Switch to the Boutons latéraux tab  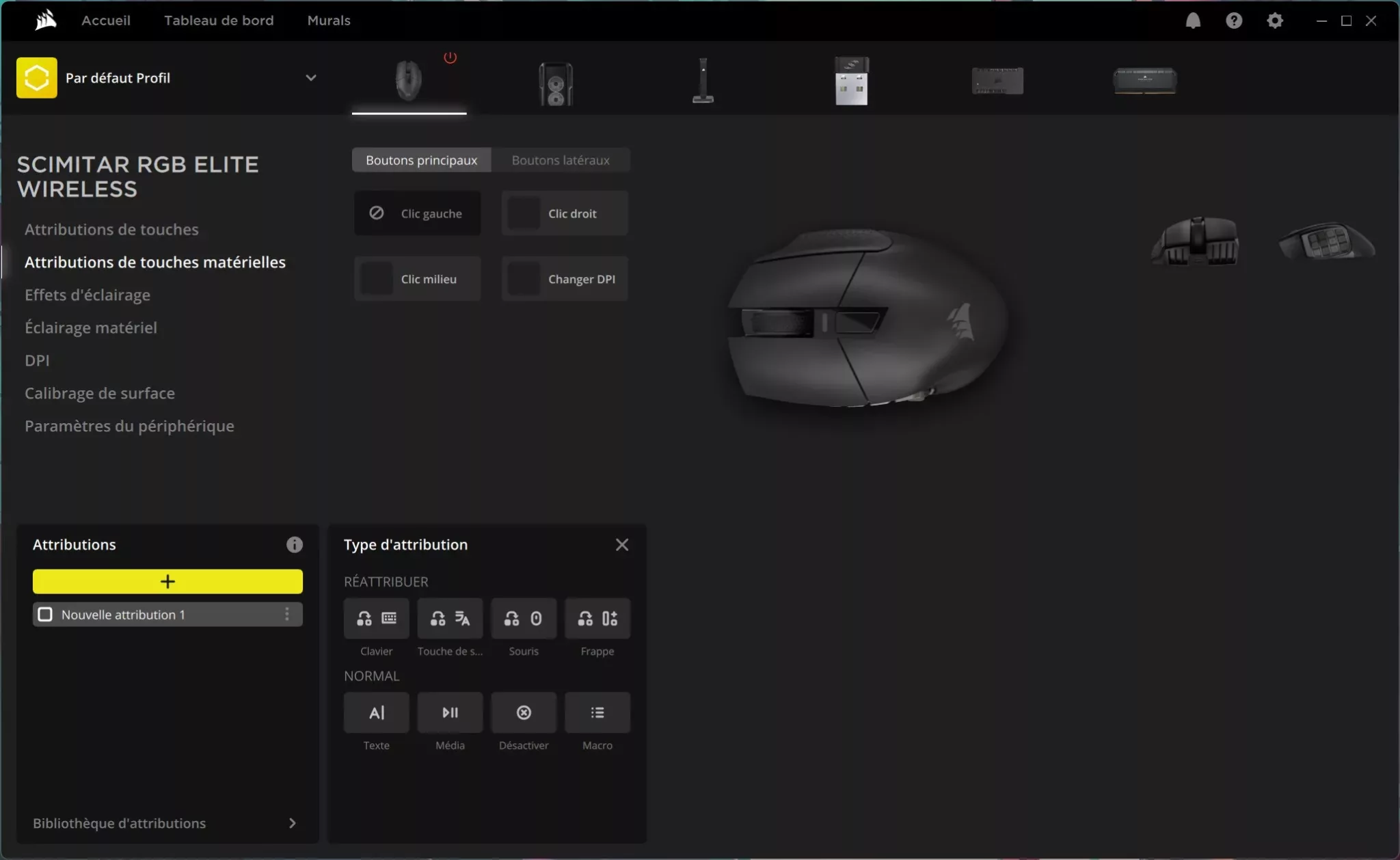(560, 159)
